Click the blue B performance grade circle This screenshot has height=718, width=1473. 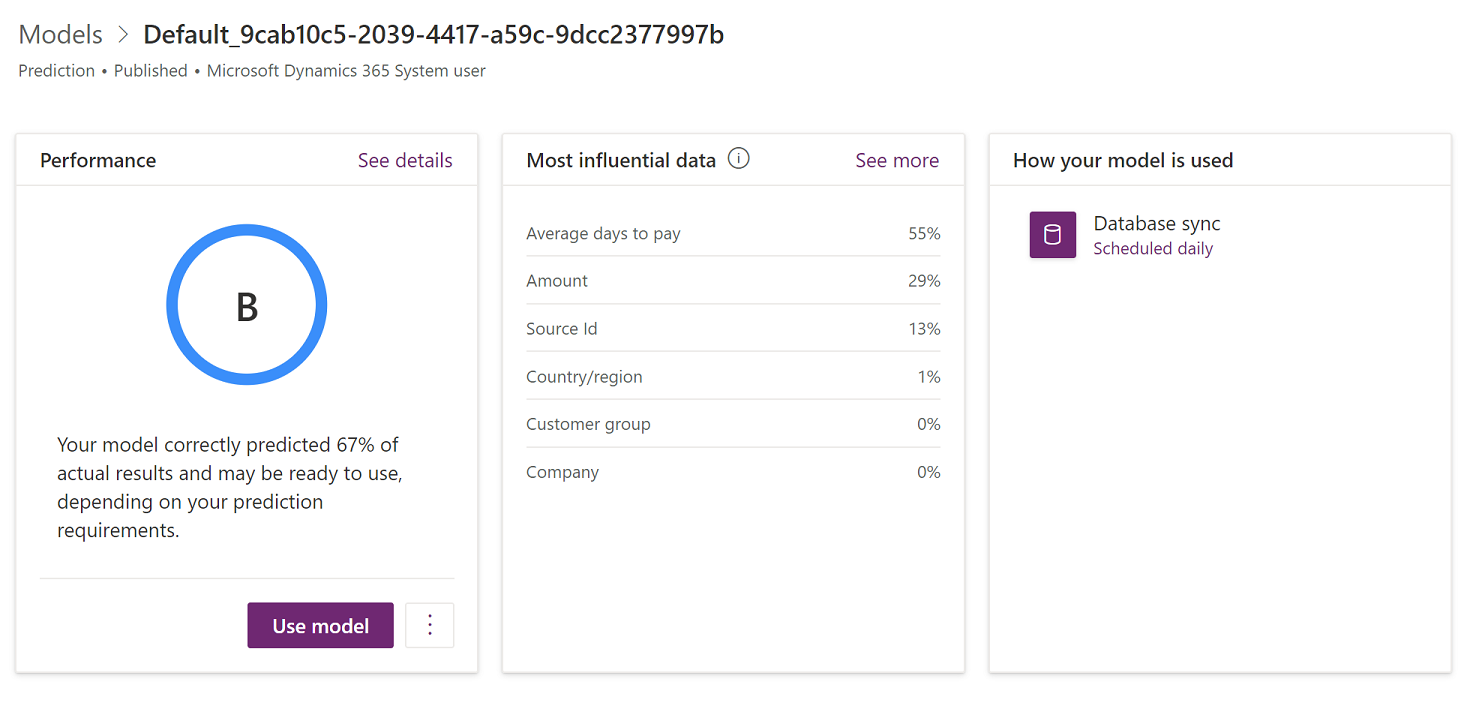(x=247, y=304)
